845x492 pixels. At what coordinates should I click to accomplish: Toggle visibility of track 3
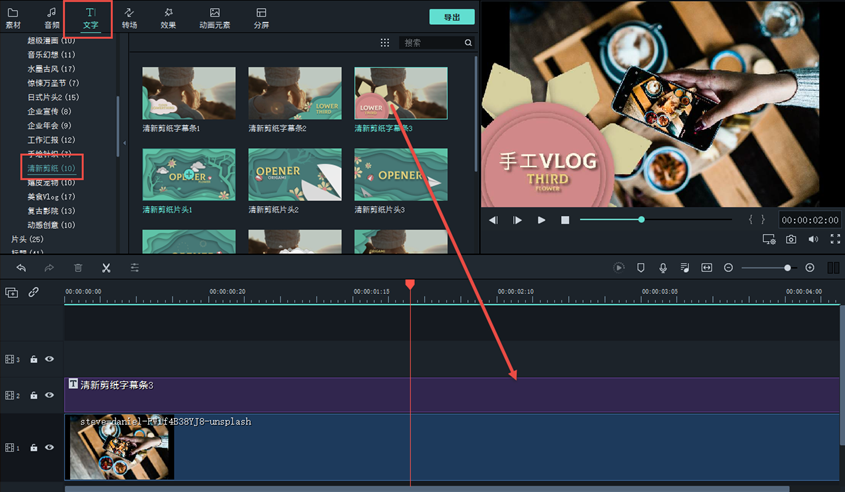point(49,359)
